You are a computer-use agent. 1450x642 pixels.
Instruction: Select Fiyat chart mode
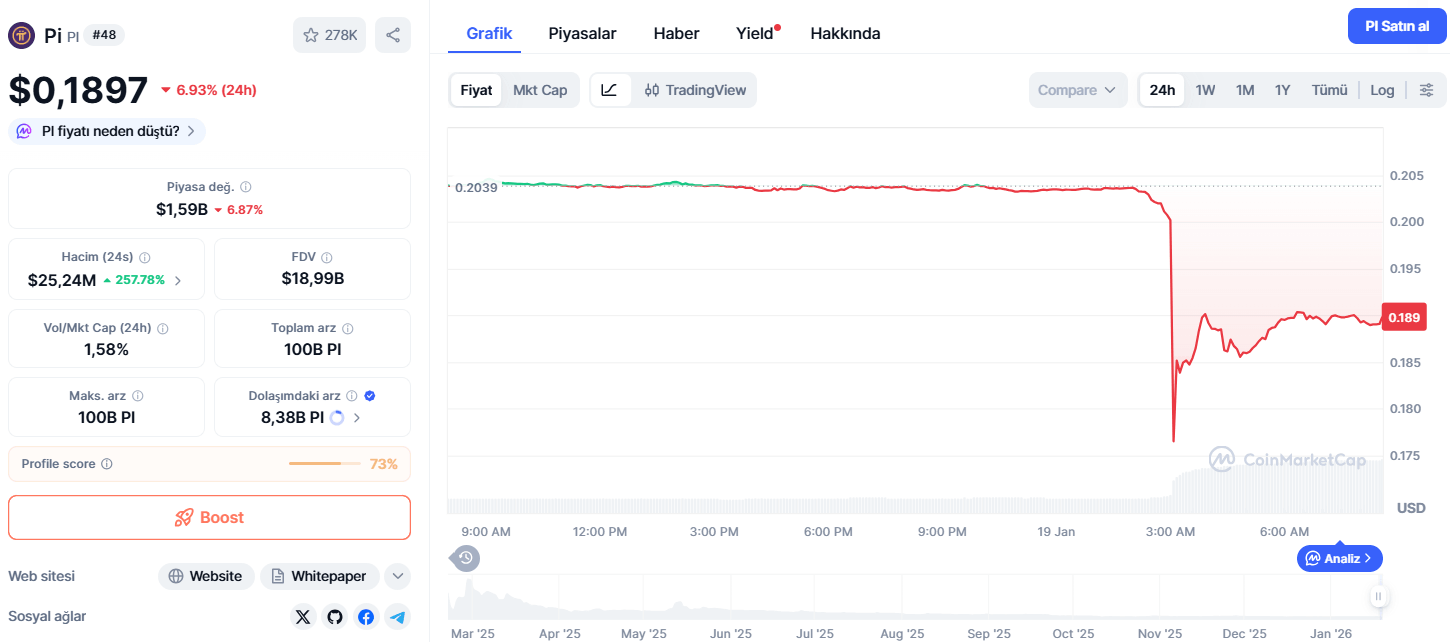click(476, 90)
